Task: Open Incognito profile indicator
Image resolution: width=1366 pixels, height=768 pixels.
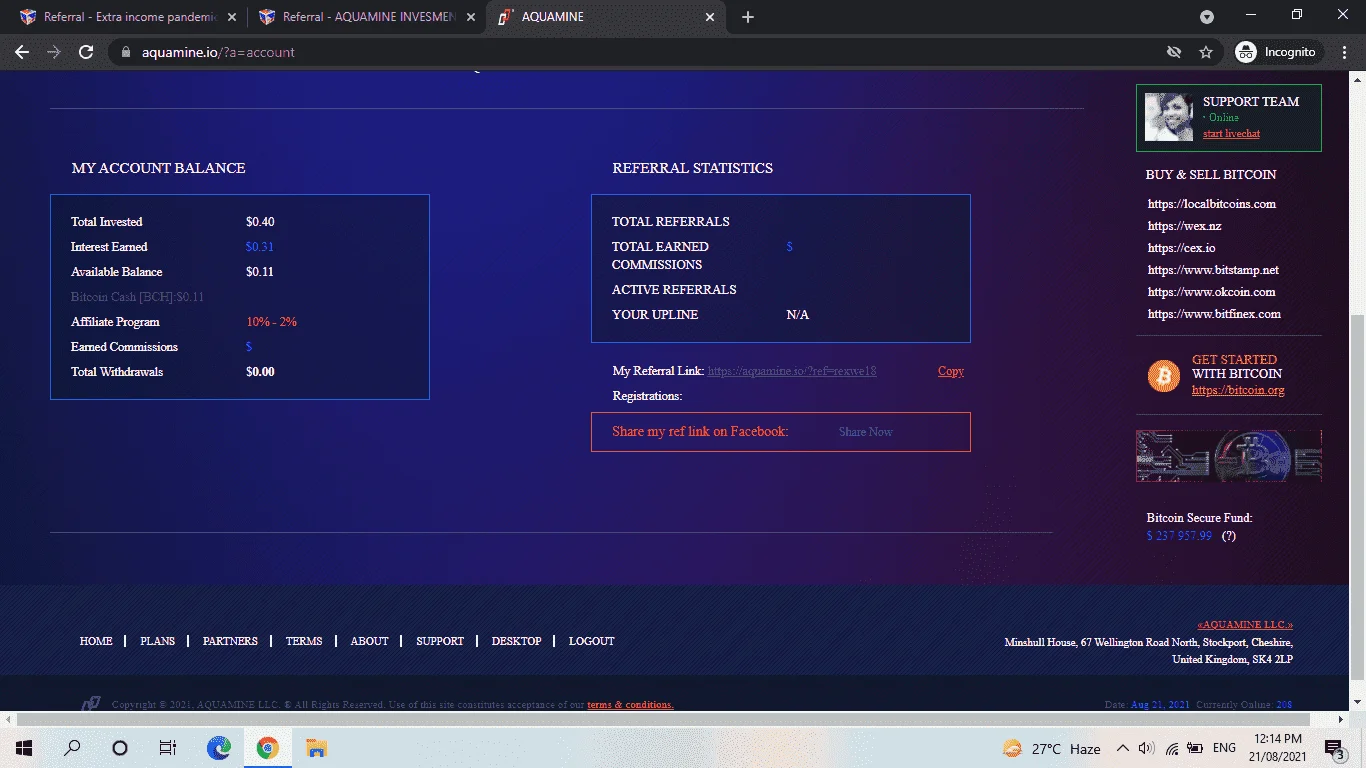Action: click(1277, 52)
